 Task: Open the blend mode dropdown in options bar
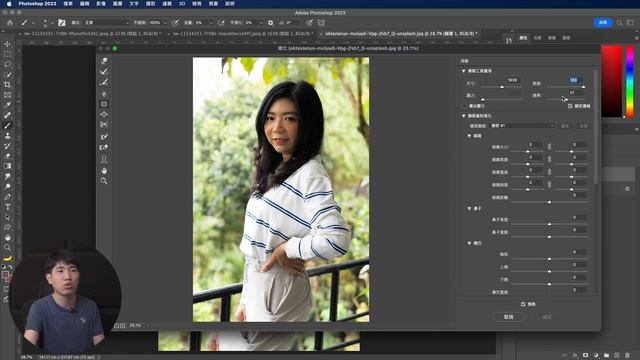tap(106, 23)
